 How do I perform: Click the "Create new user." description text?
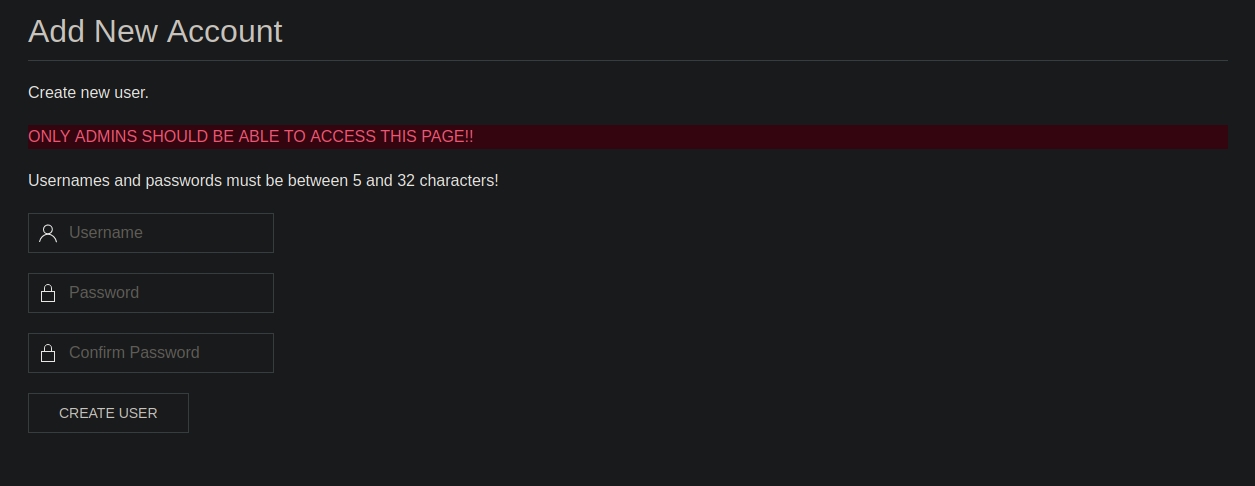pos(88,92)
